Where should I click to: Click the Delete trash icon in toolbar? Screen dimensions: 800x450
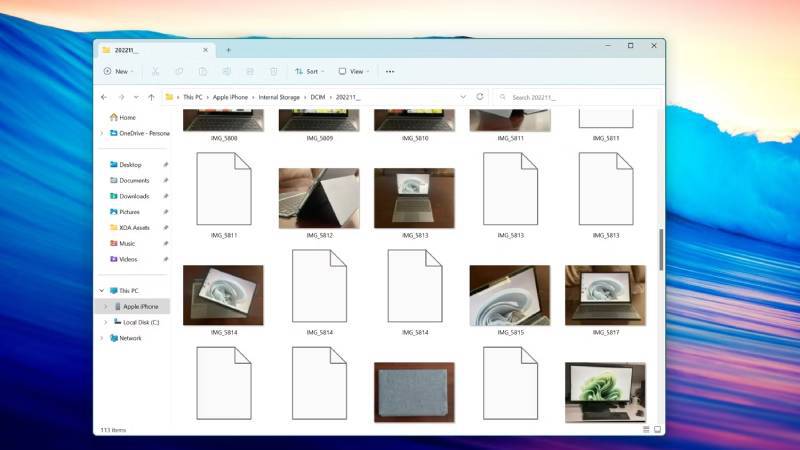pyautogui.click(x=274, y=72)
